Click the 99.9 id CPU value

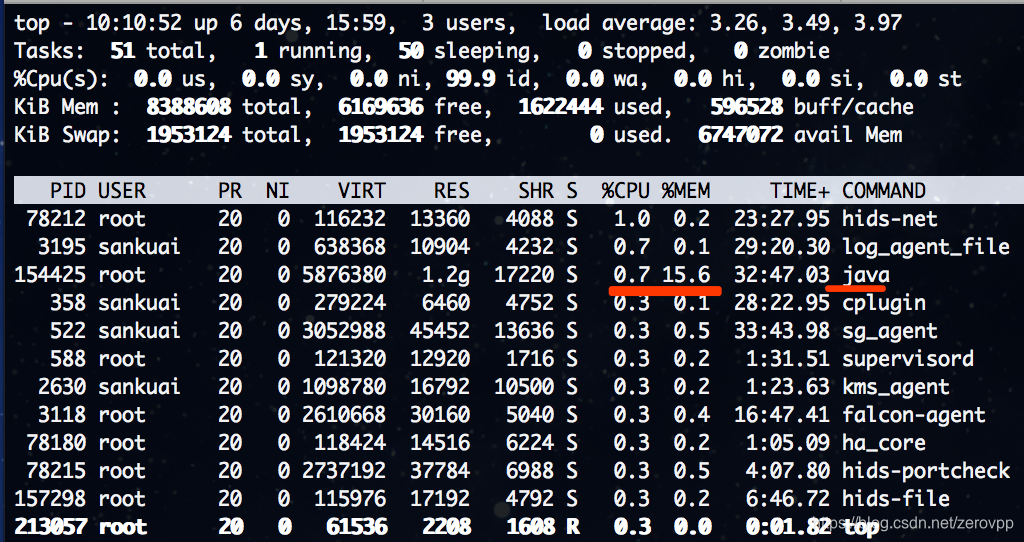pyautogui.click(x=470, y=79)
